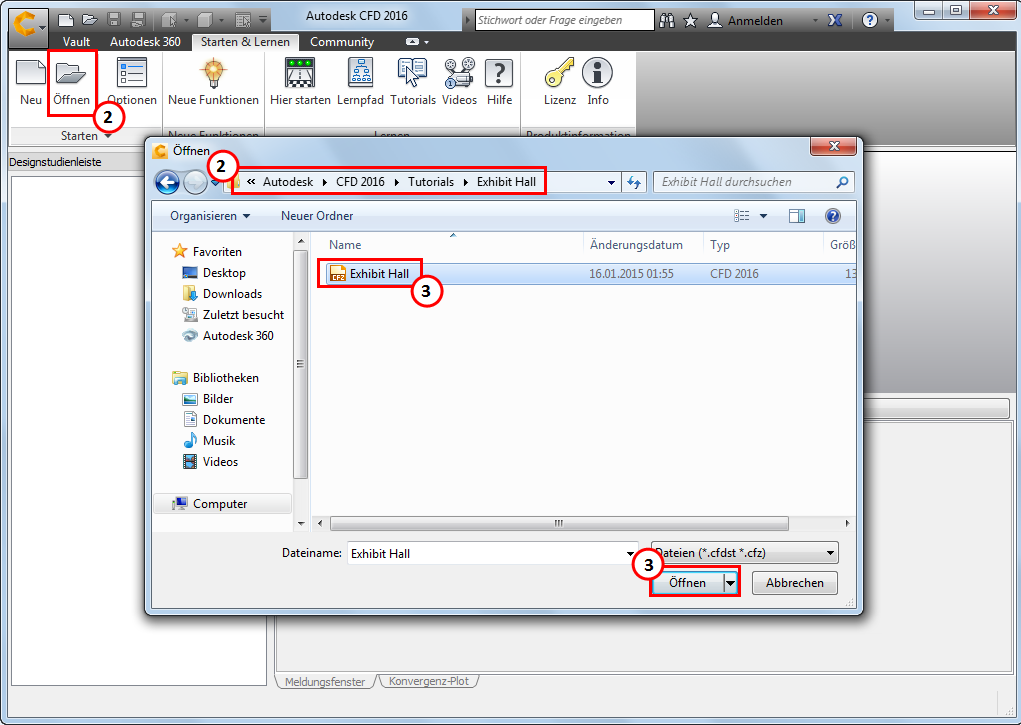Open the customize quick access toolbar dropdown
The width and height of the screenshot is (1021, 725).
(263, 20)
